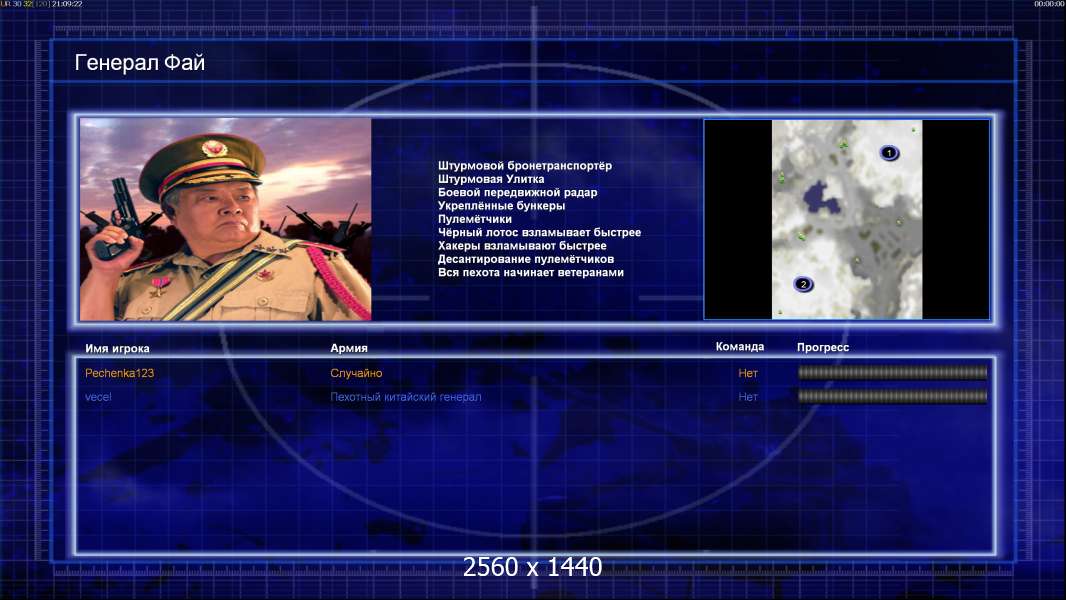The image size is (1066, 600).
Task: Click the vecel loading progress bar
Action: [x=893, y=396]
